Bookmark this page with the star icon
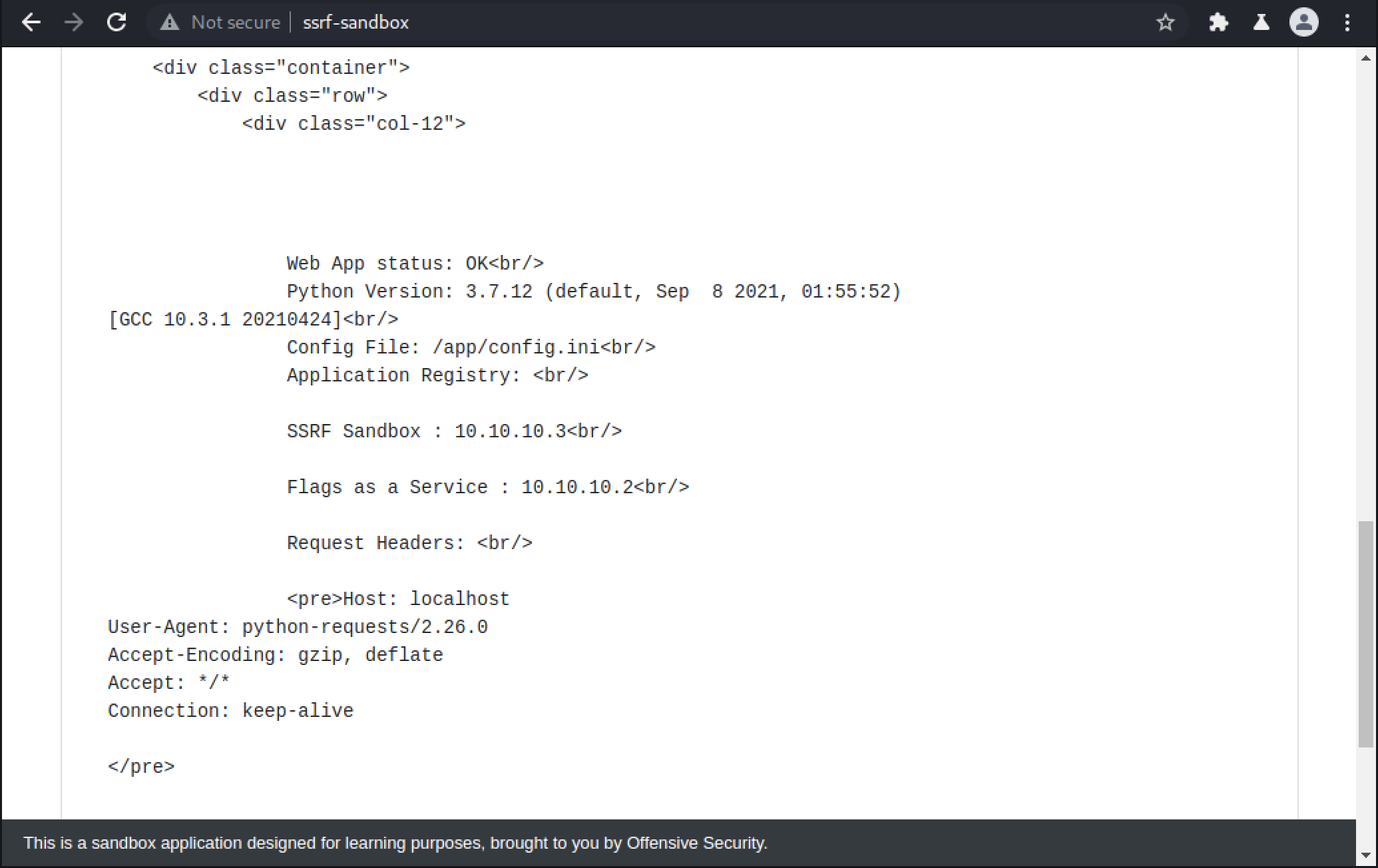Screen dimensions: 1378x868 pos(1165,23)
